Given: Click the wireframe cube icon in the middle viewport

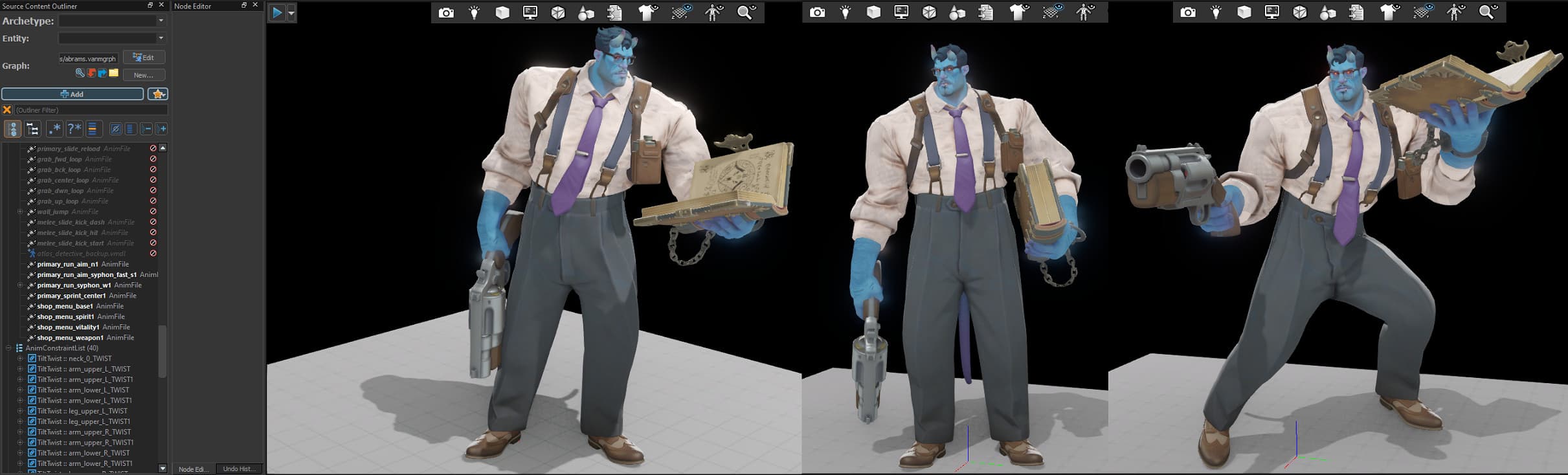Looking at the screenshot, I should (x=929, y=12).
